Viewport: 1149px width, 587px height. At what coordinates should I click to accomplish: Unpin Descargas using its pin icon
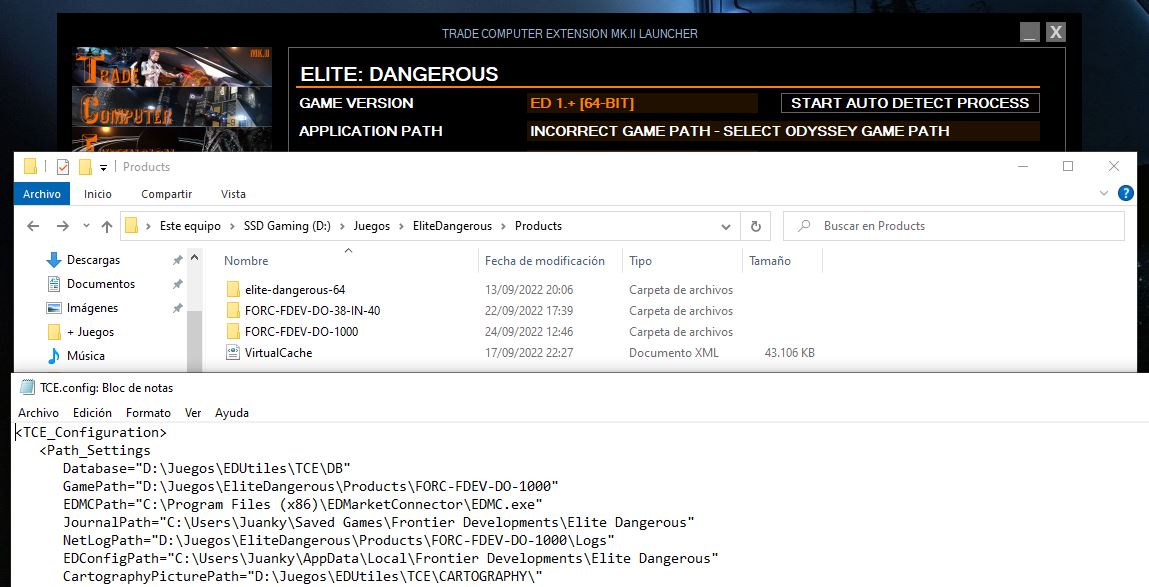tap(177, 260)
